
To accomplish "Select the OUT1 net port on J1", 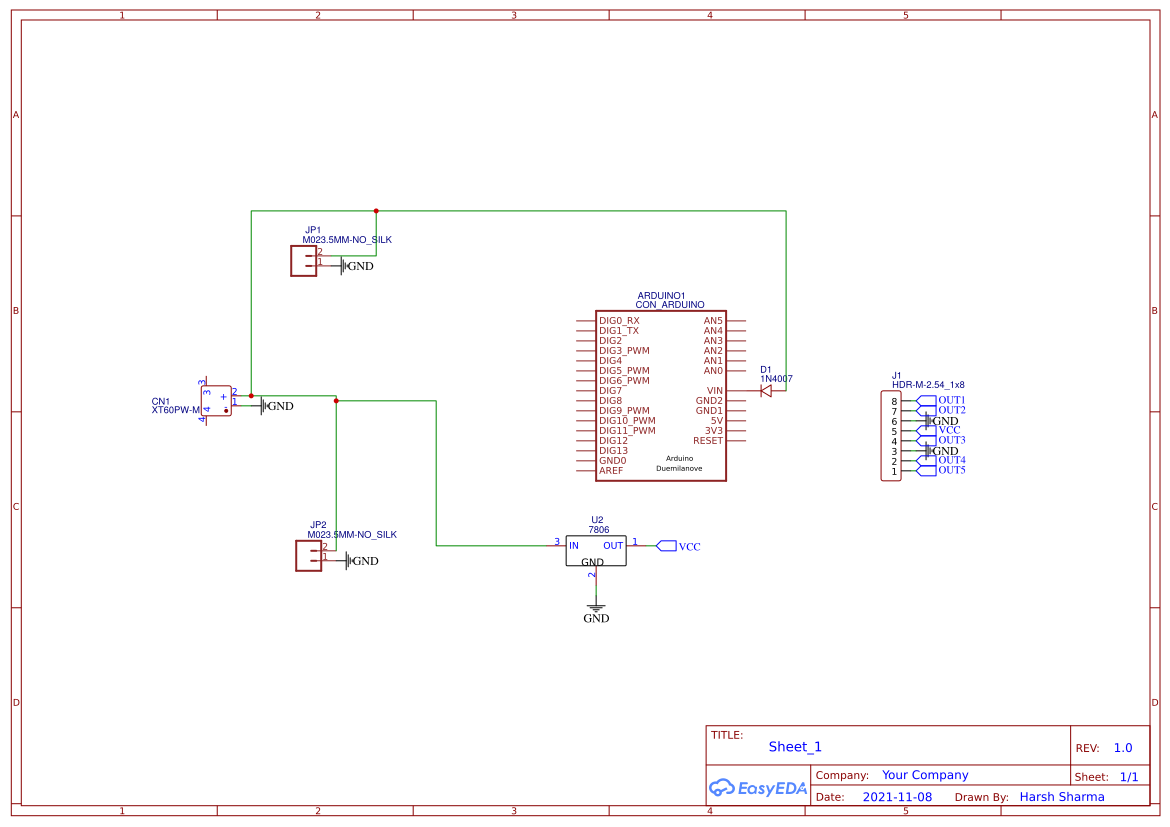I will click(x=941, y=401).
